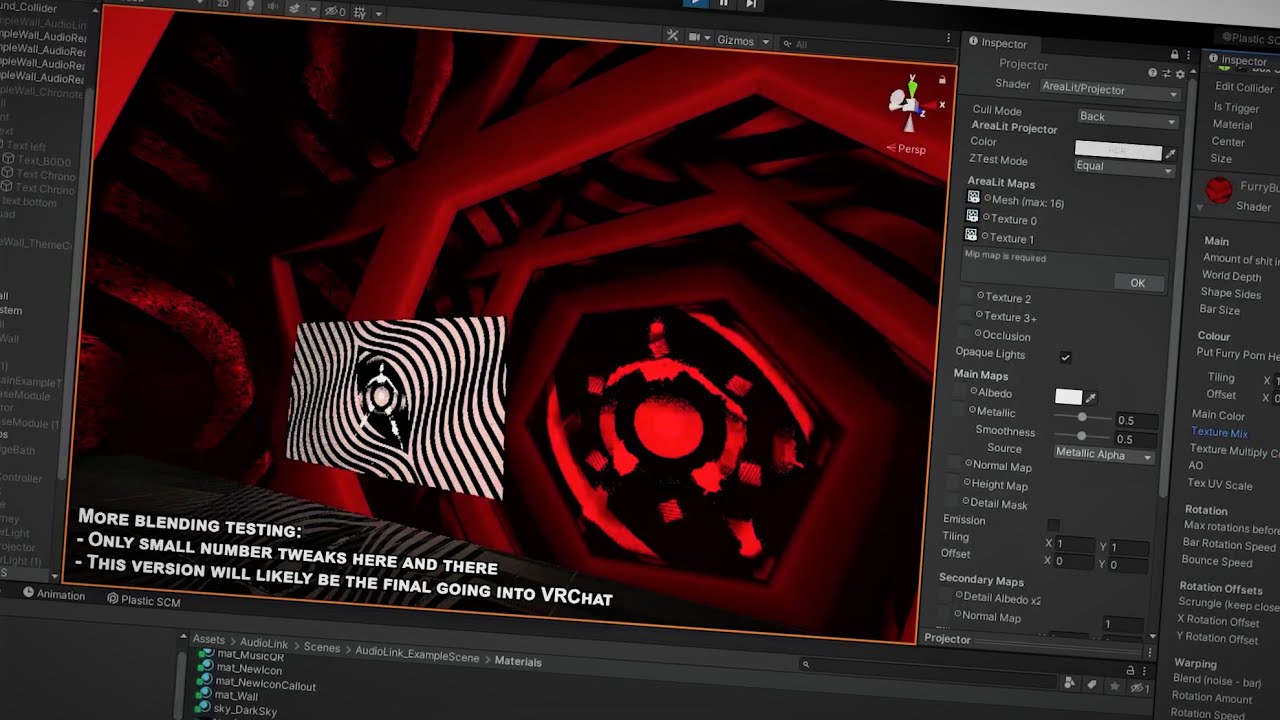Open the scene camera settings icon
Screen dimensions: 1280x720
click(695, 37)
